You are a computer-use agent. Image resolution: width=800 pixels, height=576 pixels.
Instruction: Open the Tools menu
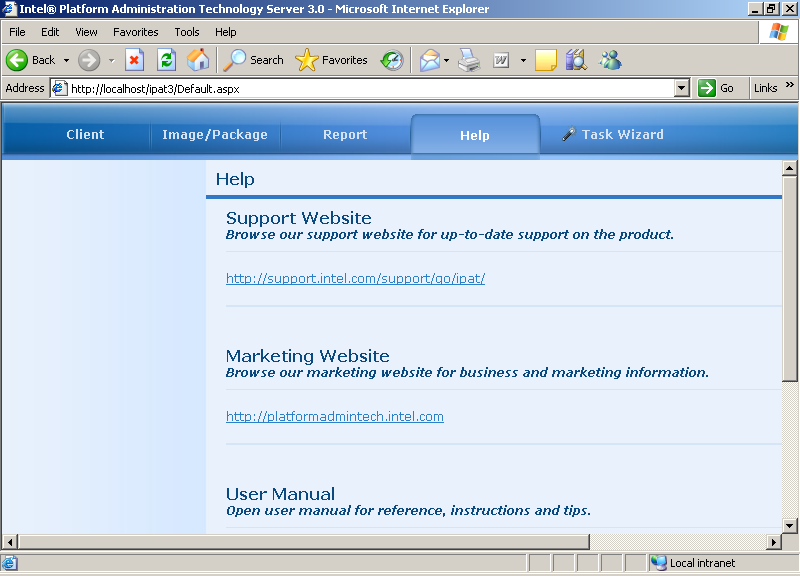tap(187, 32)
